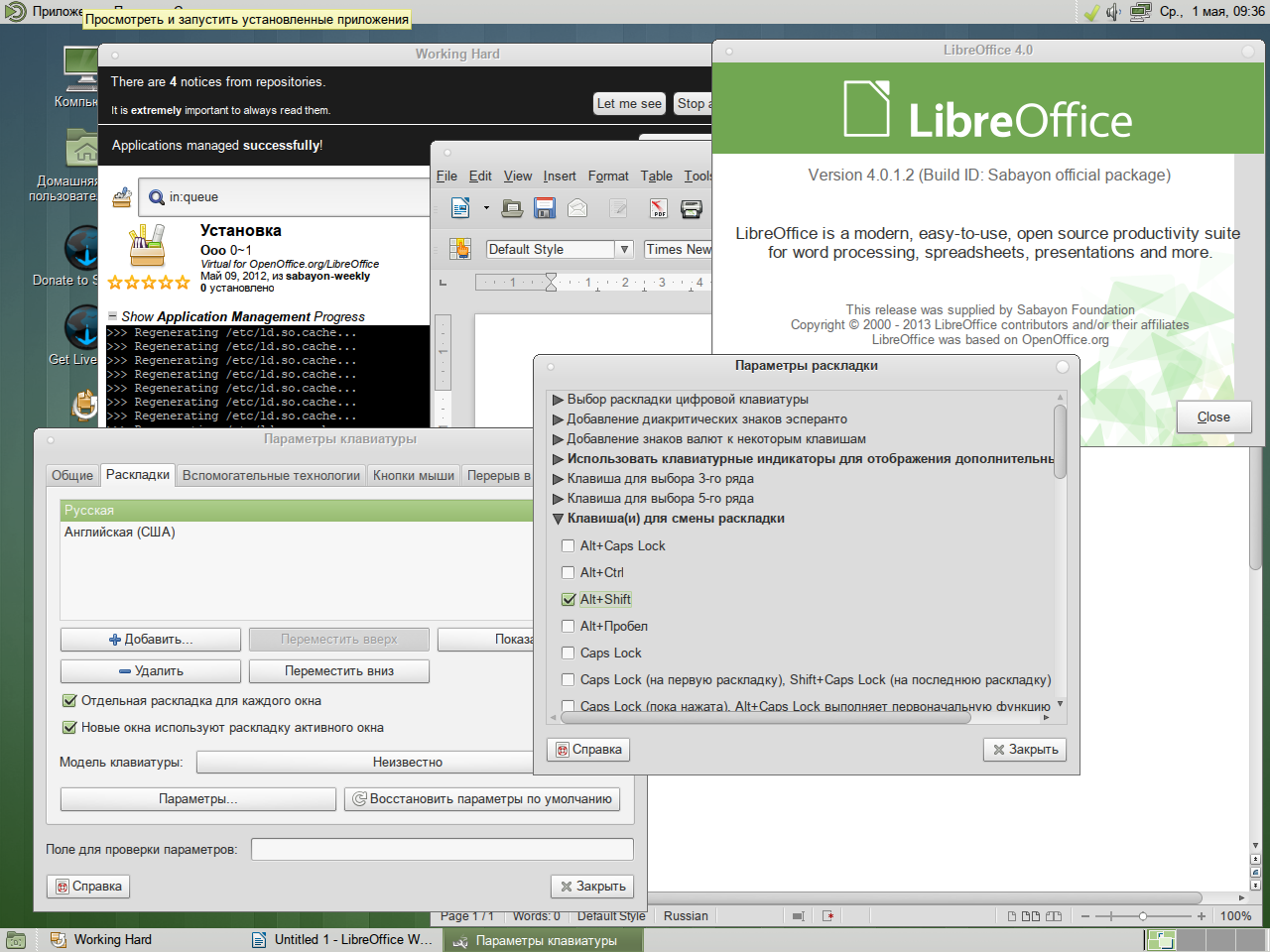Click the email document envelope icon in Writer
The height and width of the screenshot is (952, 1270).
(577, 208)
